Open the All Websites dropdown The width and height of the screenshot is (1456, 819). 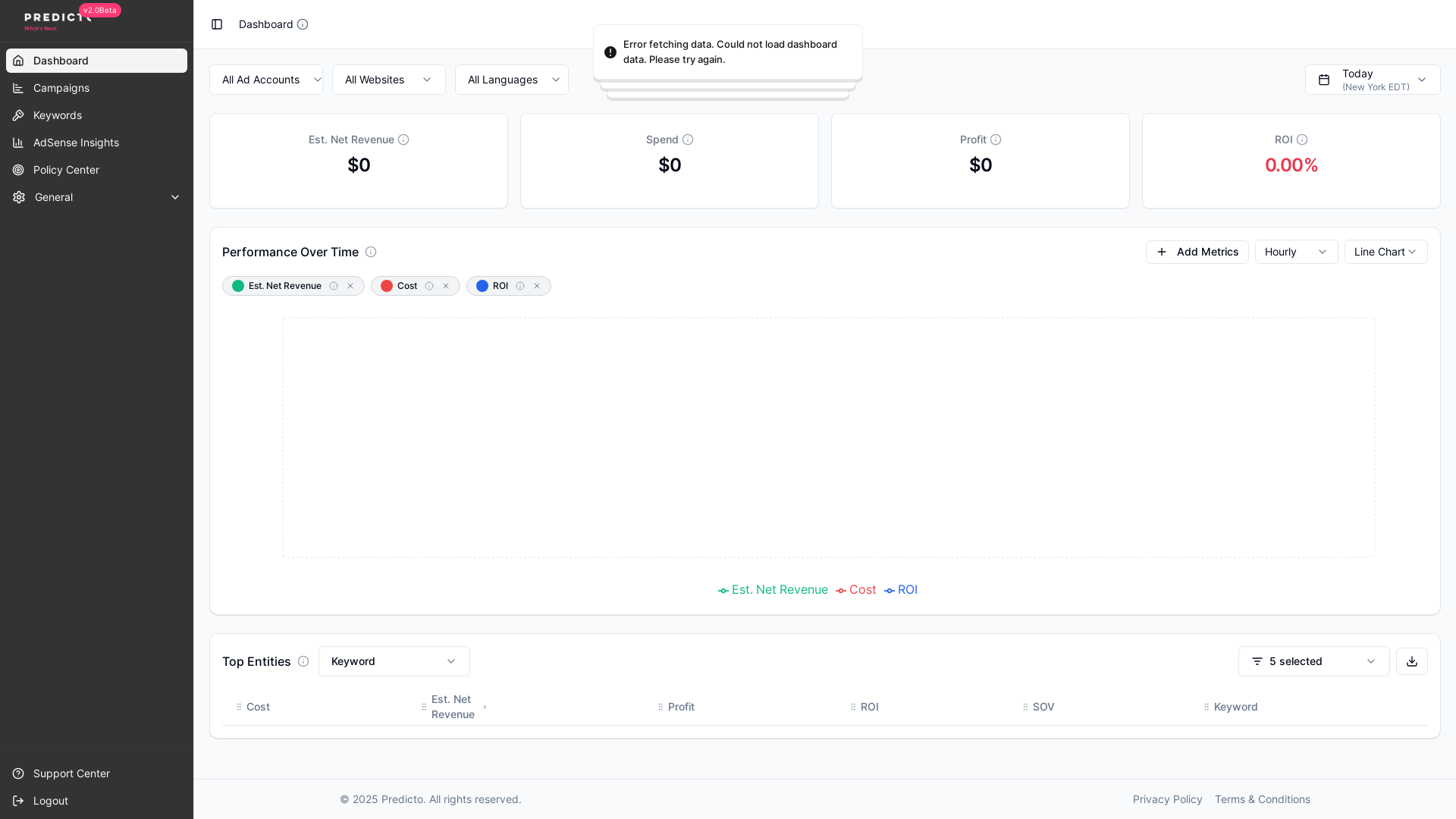coord(389,80)
